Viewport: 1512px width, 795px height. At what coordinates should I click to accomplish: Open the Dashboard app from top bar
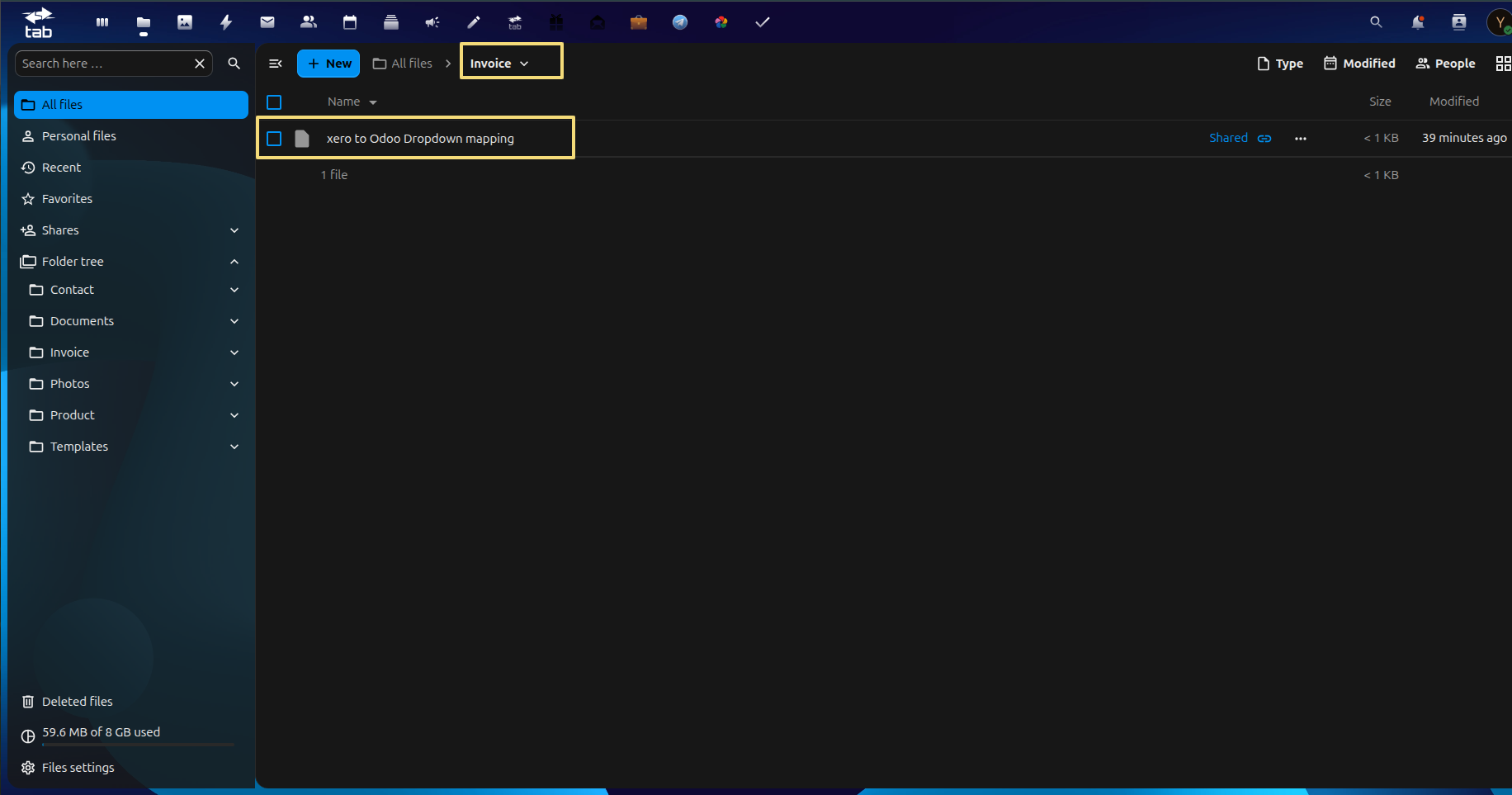[102, 22]
